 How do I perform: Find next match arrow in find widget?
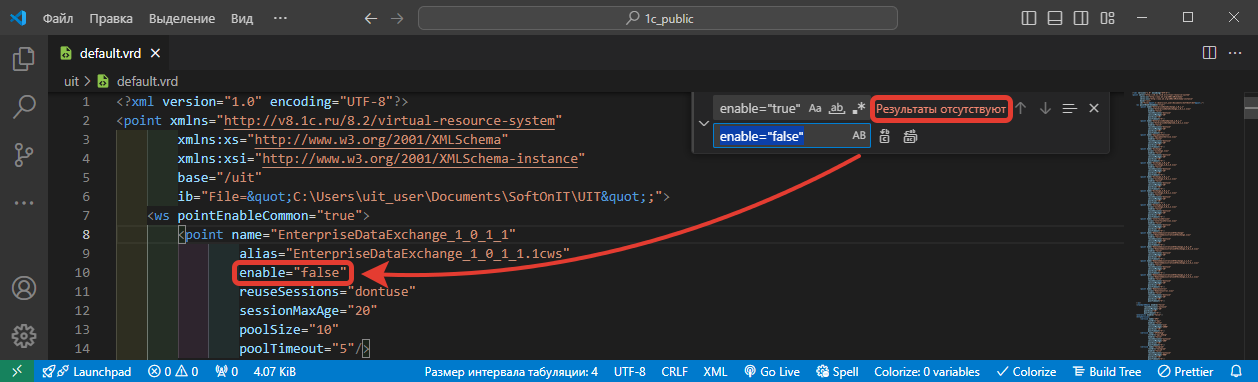(1045, 108)
